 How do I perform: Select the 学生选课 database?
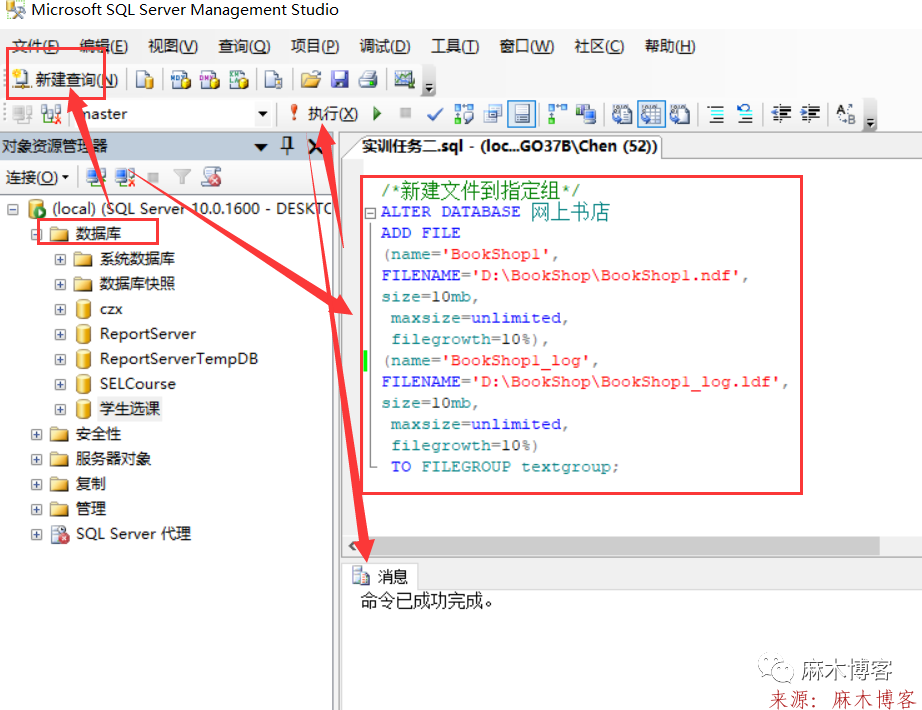[129, 408]
